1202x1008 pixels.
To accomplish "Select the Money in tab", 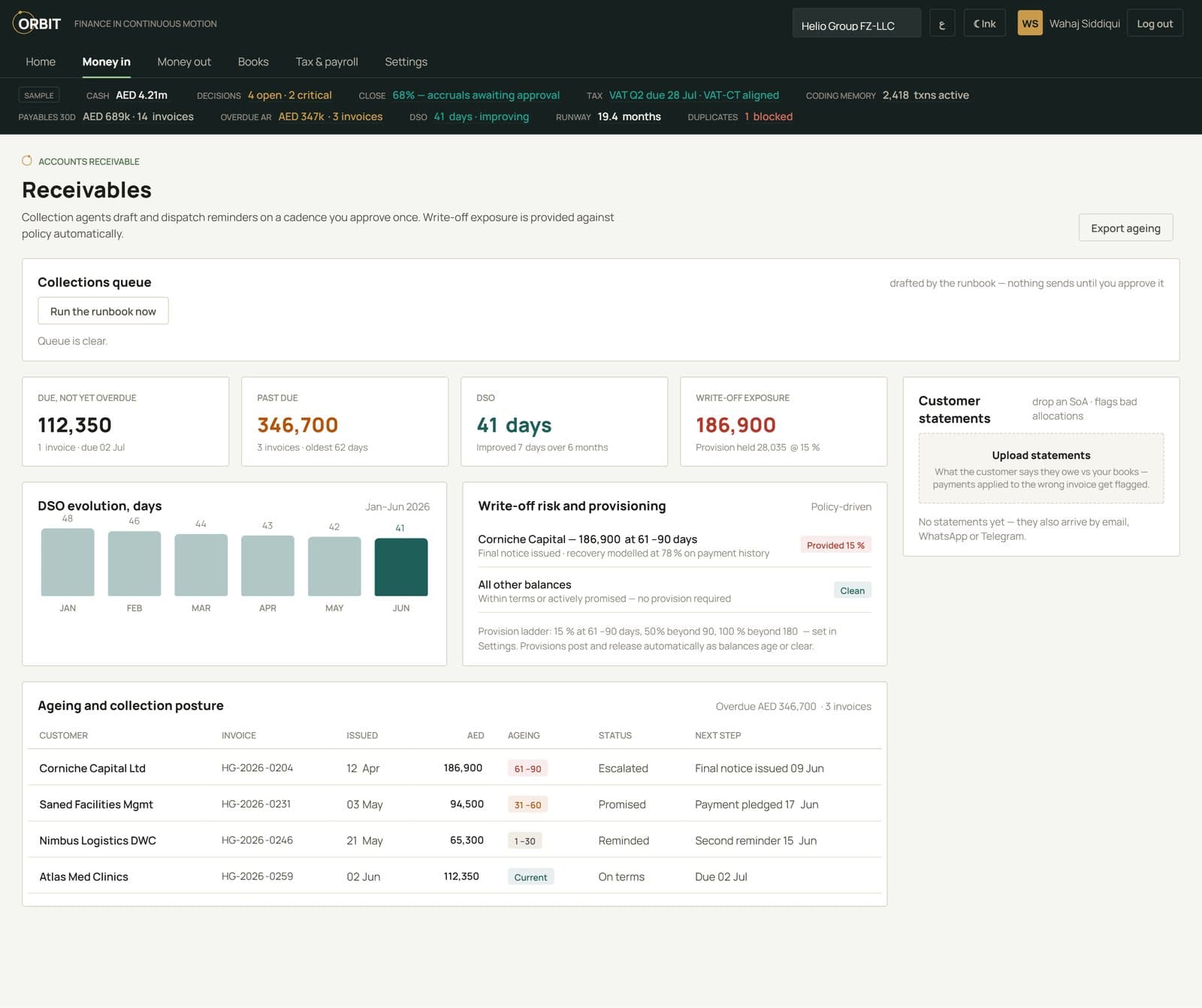I will [x=106, y=62].
